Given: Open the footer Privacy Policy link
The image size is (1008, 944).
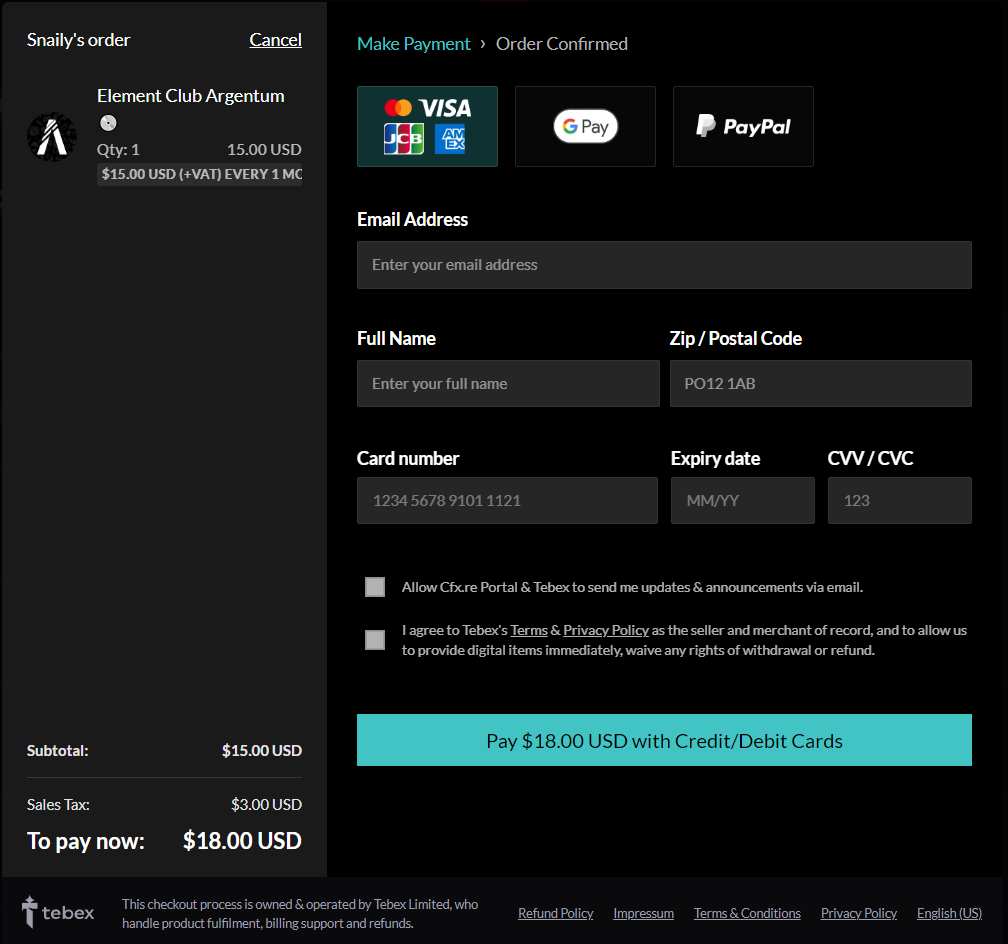Looking at the screenshot, I should 858,913.
